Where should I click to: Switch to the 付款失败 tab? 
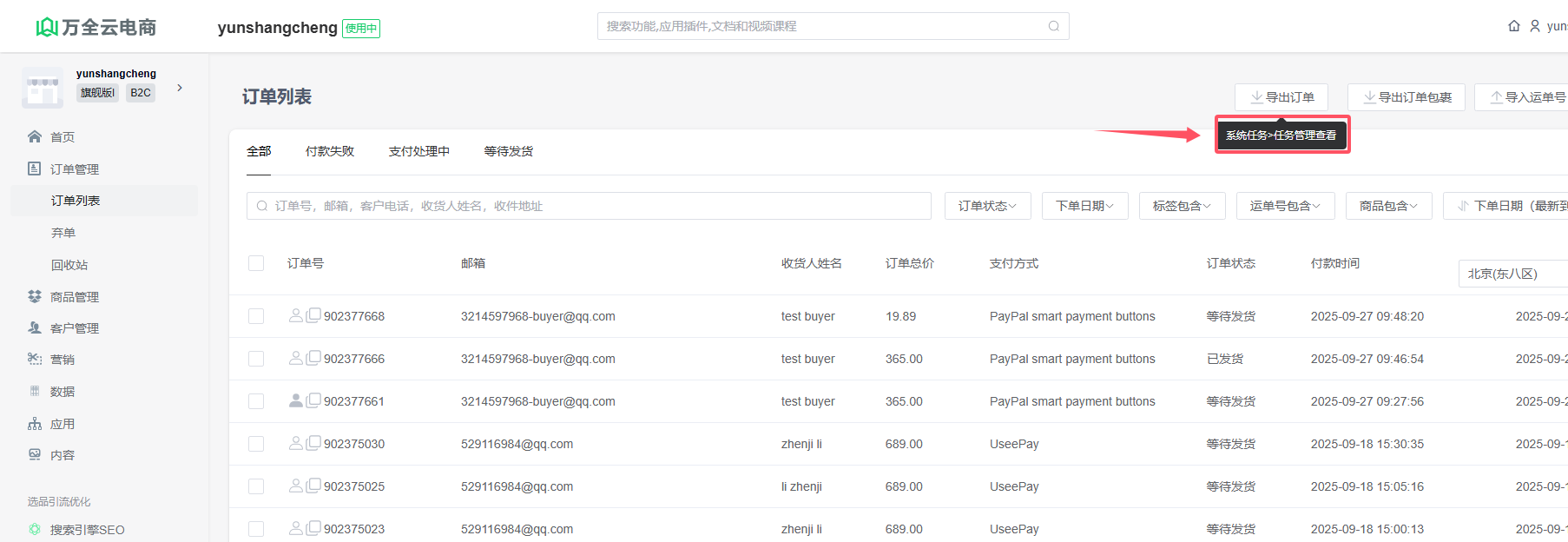[330, 151]
